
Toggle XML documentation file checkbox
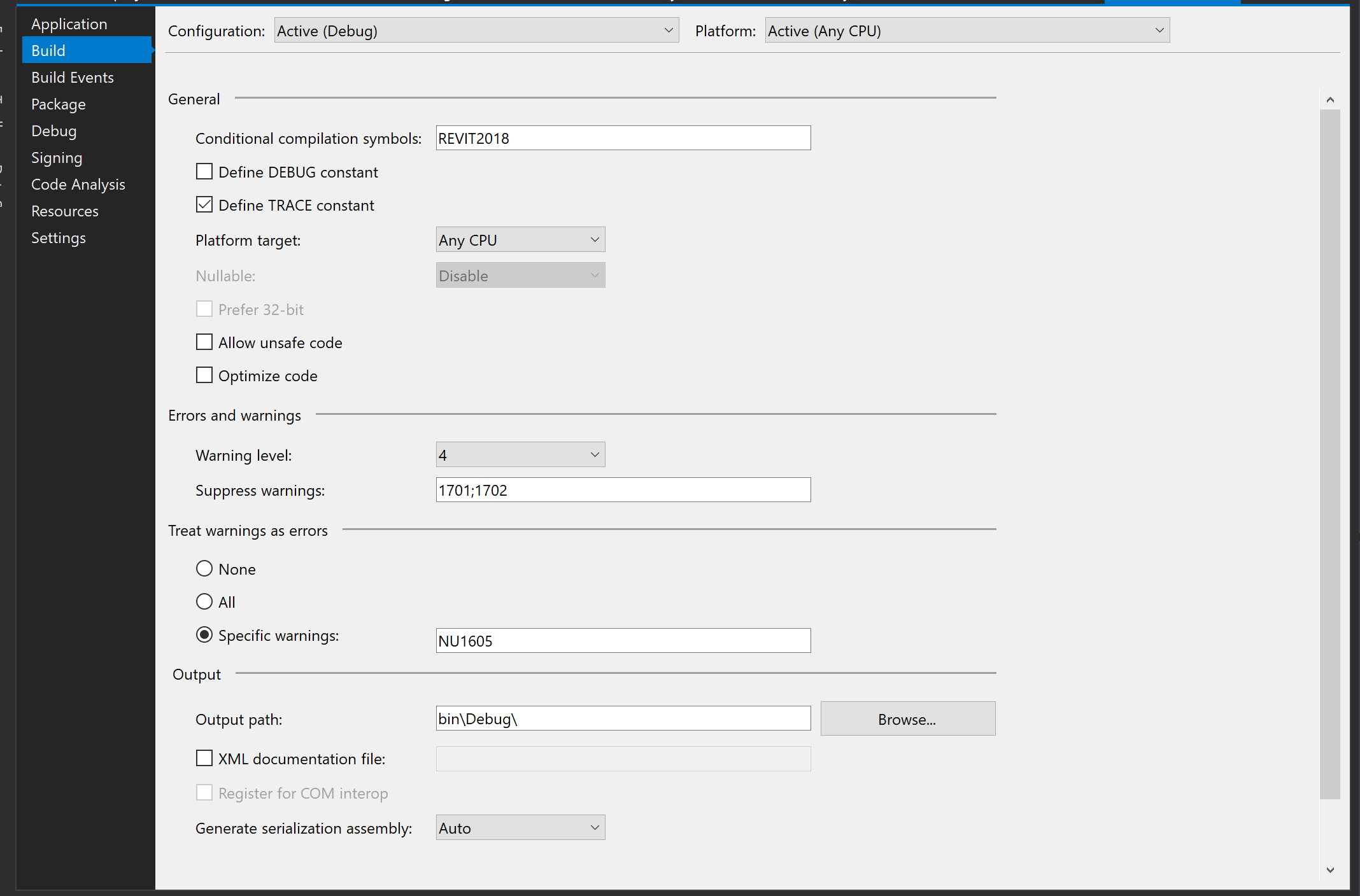coord(204,759)
